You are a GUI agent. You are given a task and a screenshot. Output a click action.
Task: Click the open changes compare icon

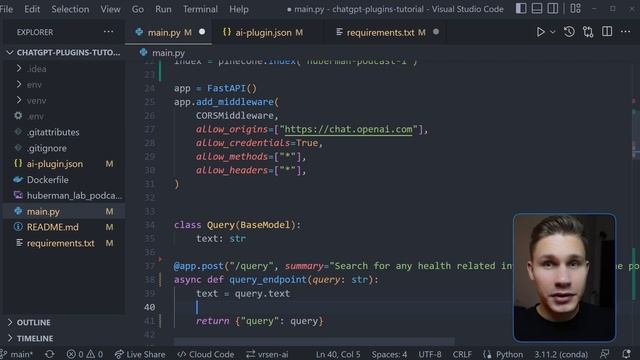pyautogui.click(x=588, y=32)
